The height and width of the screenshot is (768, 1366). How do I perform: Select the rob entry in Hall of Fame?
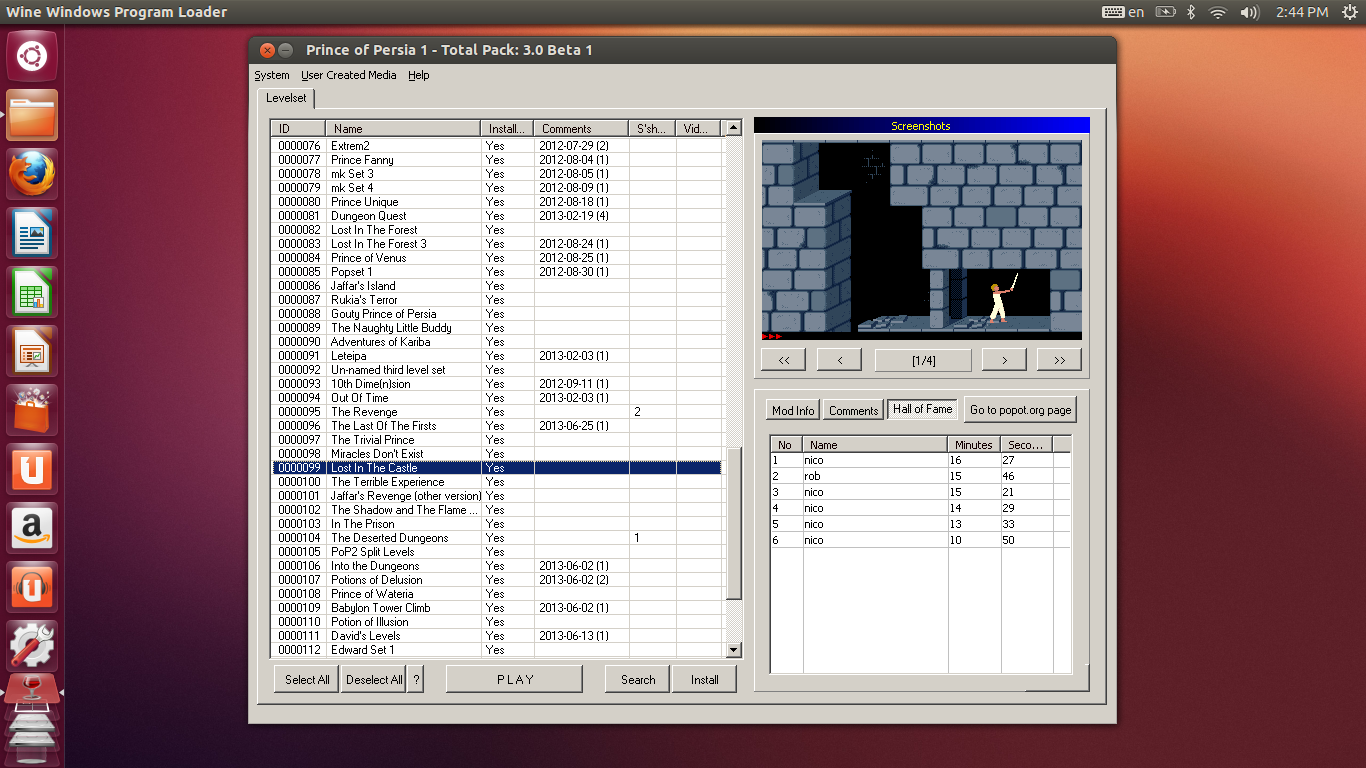[x=920, y=476]
